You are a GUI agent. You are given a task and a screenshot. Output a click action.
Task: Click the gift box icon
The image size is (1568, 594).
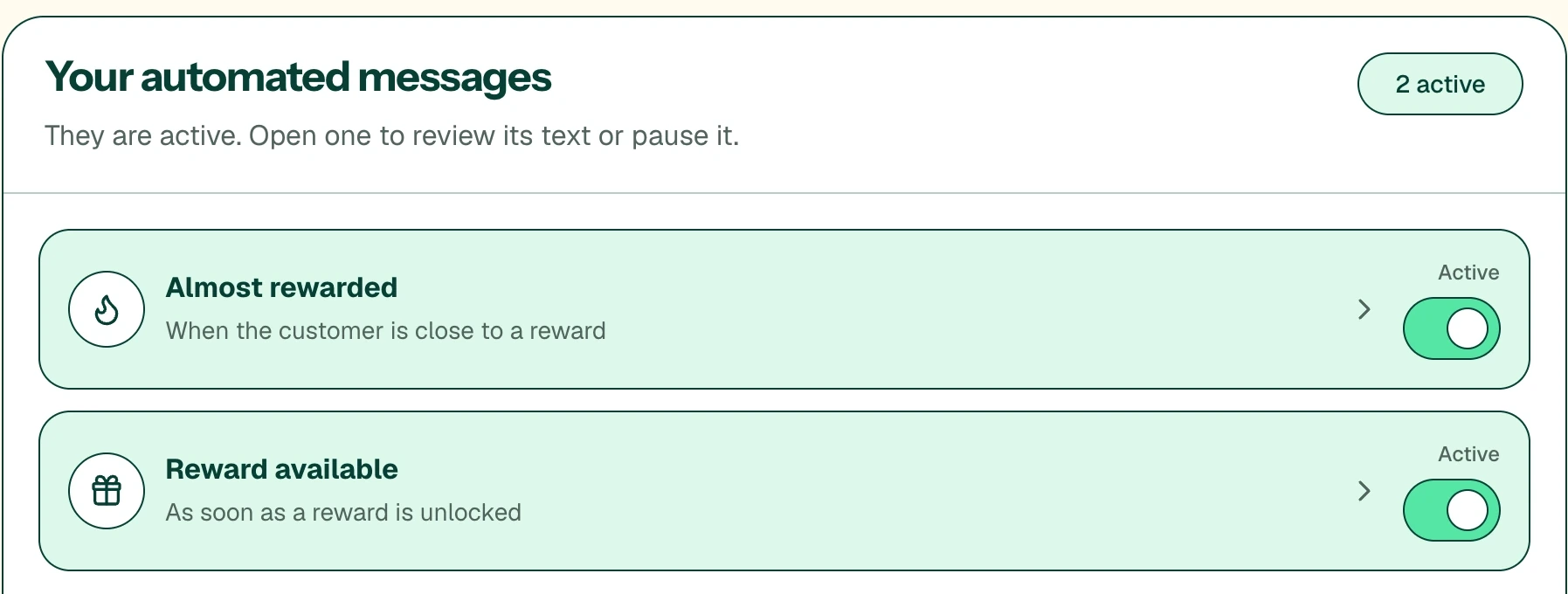107,491
